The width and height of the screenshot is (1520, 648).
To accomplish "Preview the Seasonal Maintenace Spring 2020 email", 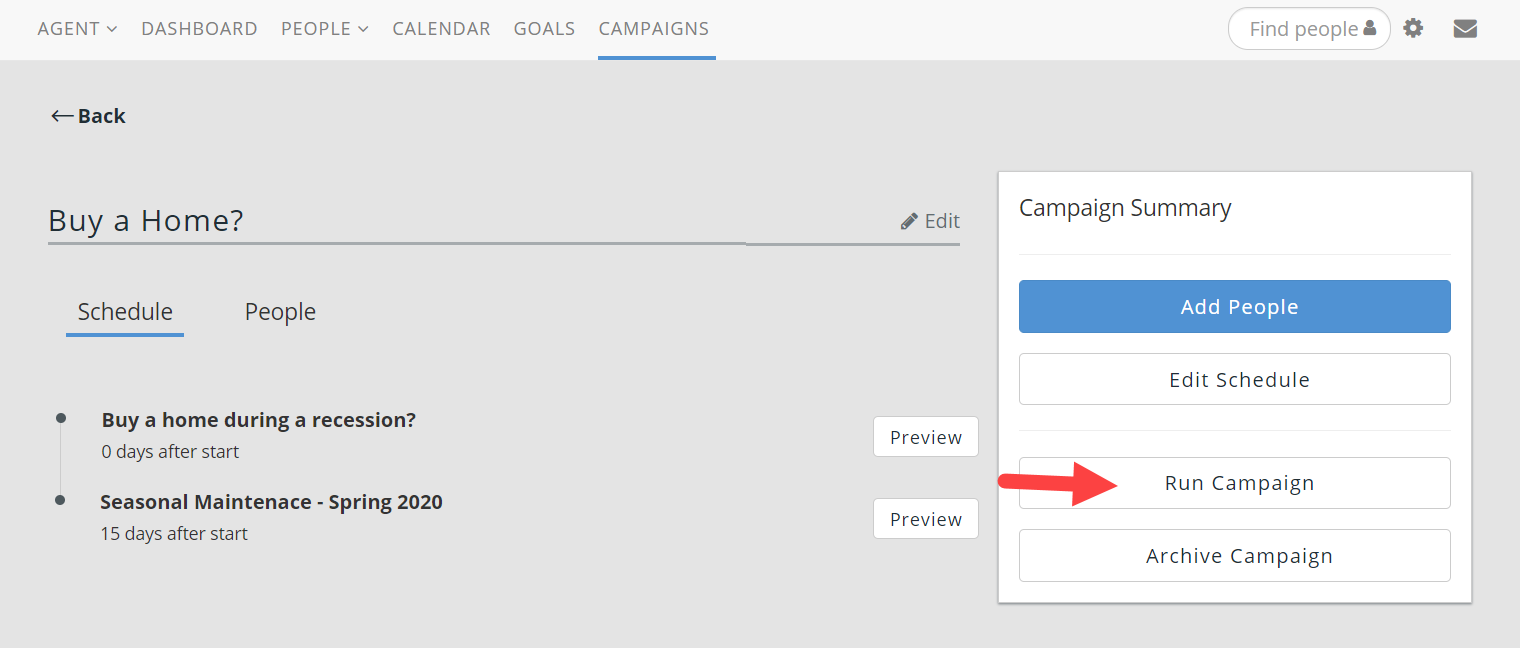I will click(926, 519).
